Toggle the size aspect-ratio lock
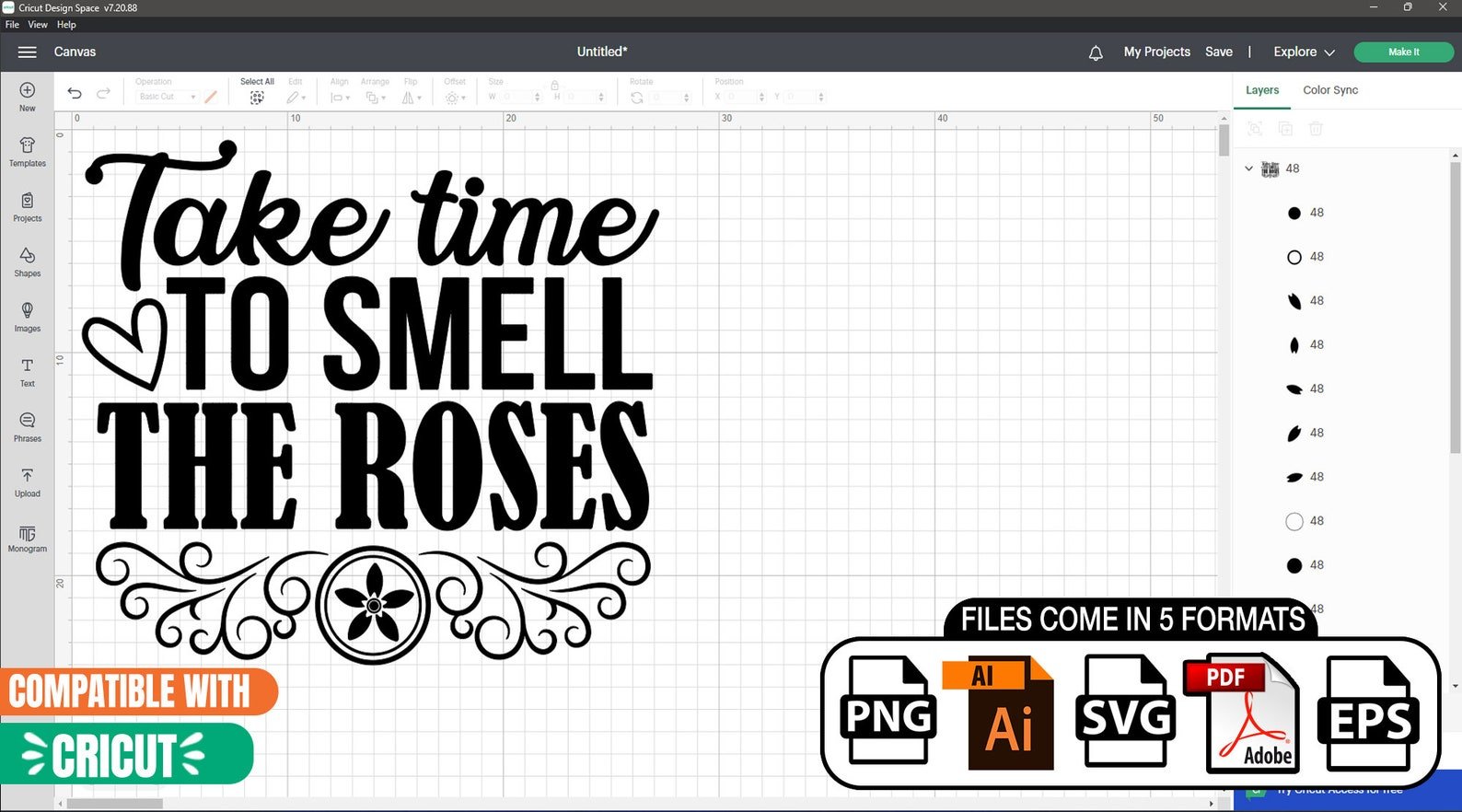 pyautogui.click(x=555, y=85)
